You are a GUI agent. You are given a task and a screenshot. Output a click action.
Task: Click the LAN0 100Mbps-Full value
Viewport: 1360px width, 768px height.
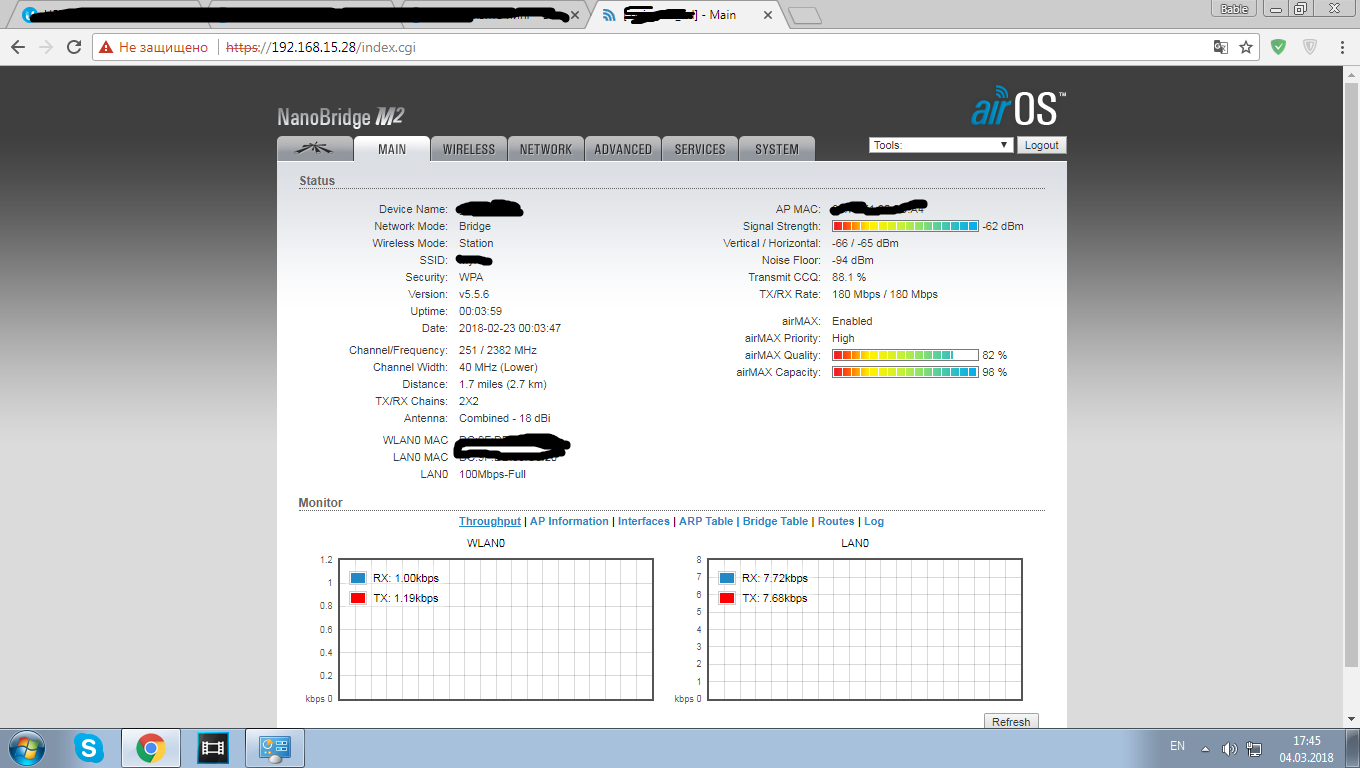coord(492,474)
